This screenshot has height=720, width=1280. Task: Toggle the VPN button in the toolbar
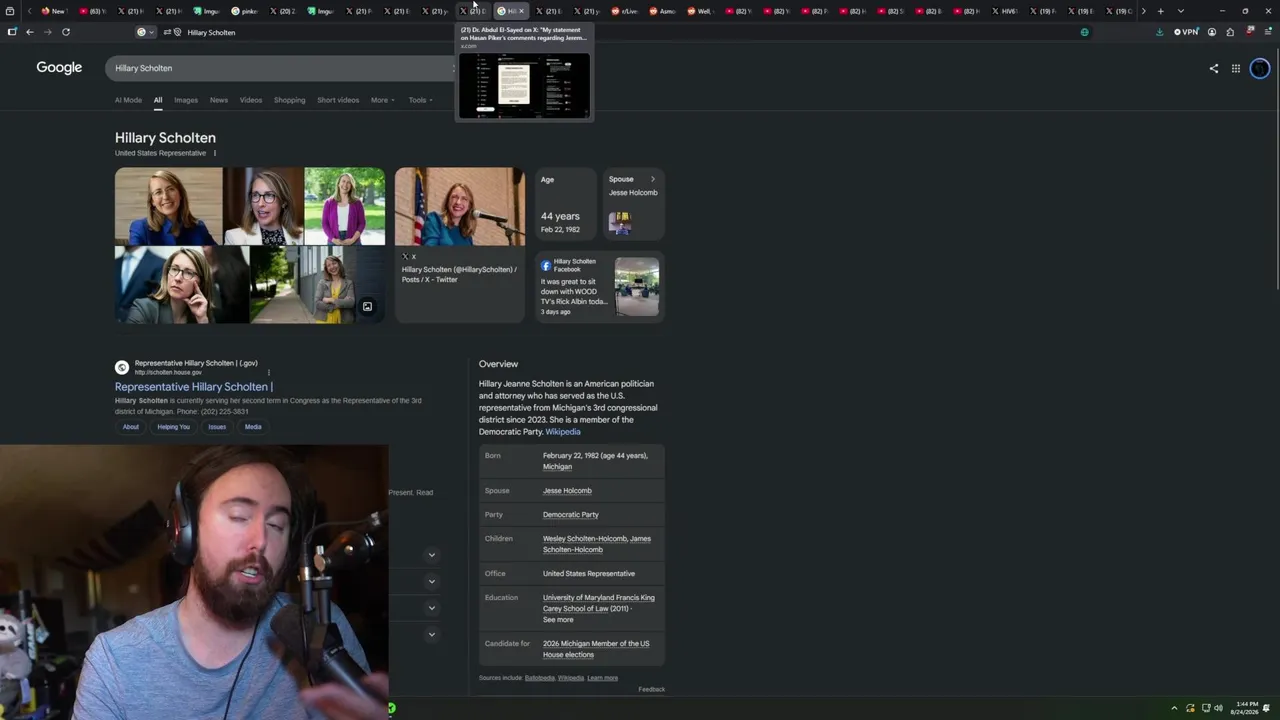coord(1186,32)
